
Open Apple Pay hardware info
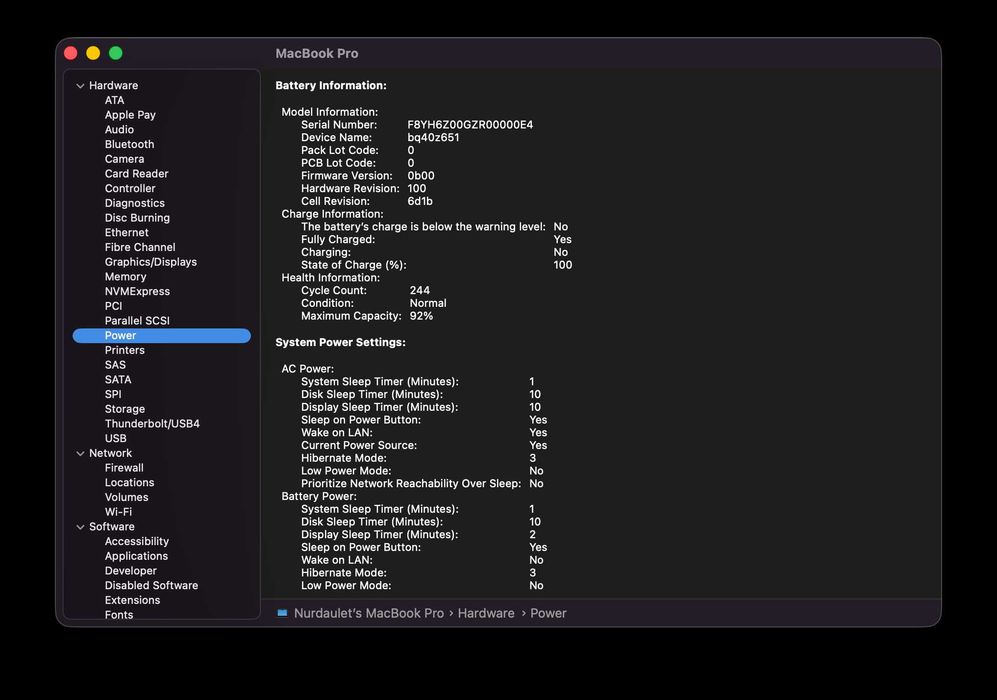(130, 115)
